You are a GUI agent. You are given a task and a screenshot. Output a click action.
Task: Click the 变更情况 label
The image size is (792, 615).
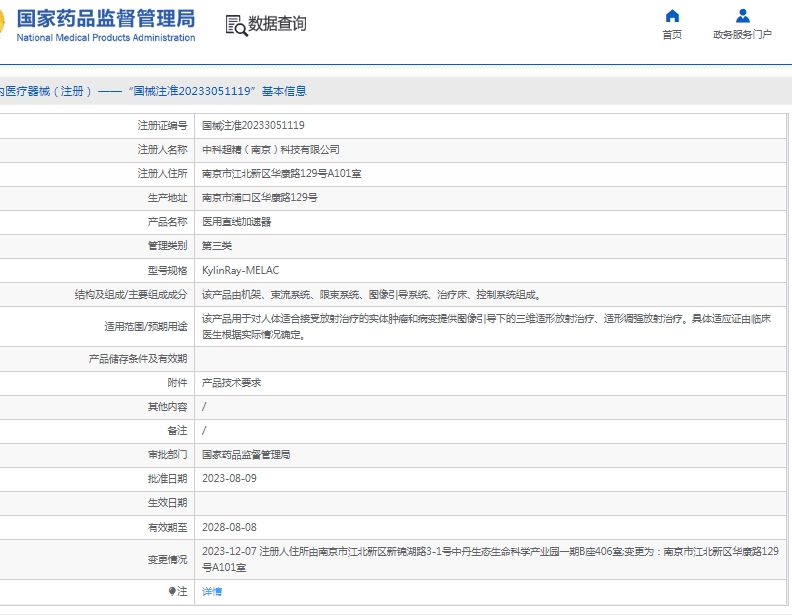tap(167, 559)
